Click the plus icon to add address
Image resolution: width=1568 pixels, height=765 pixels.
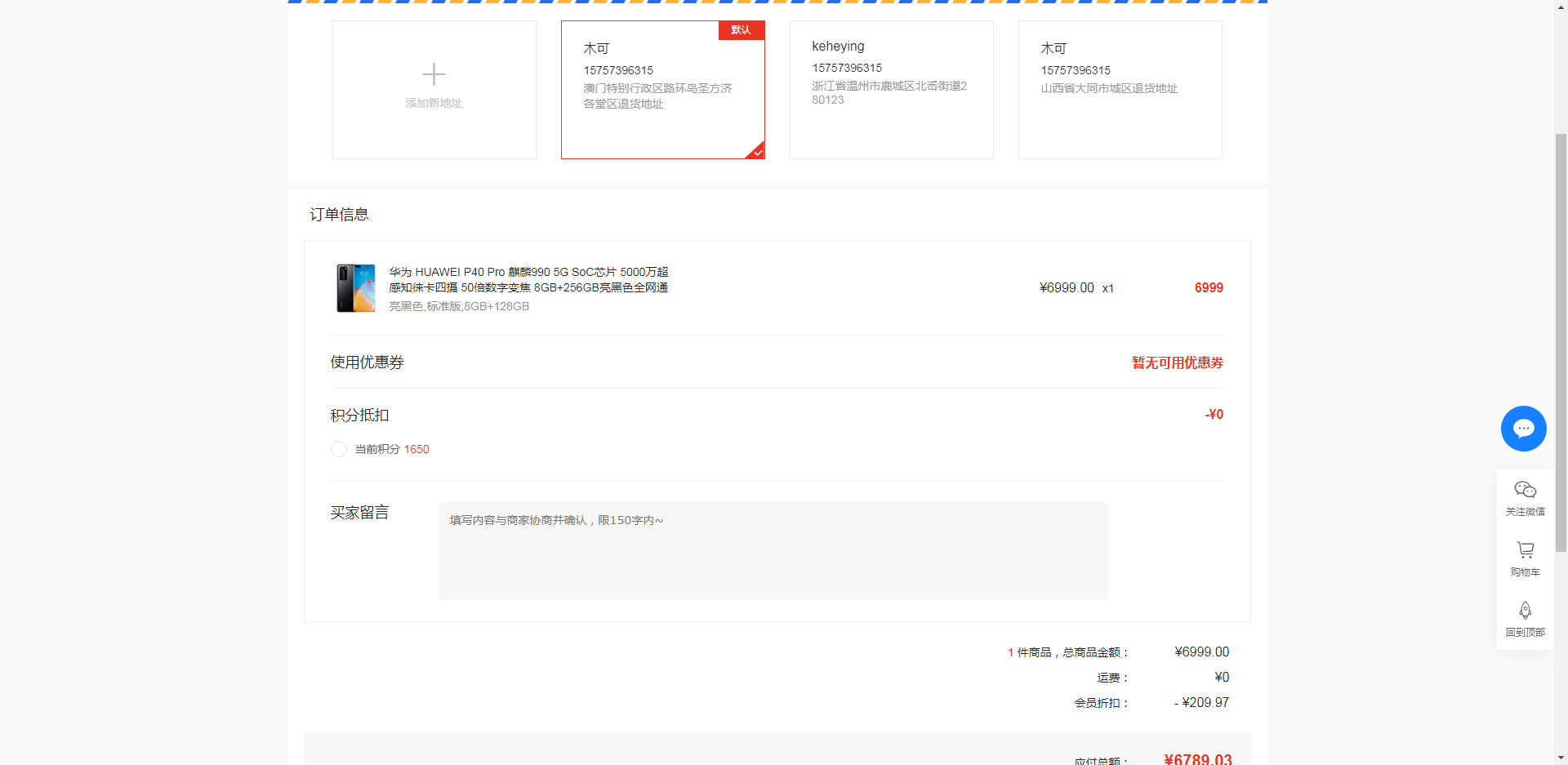(x=434, y=74)
